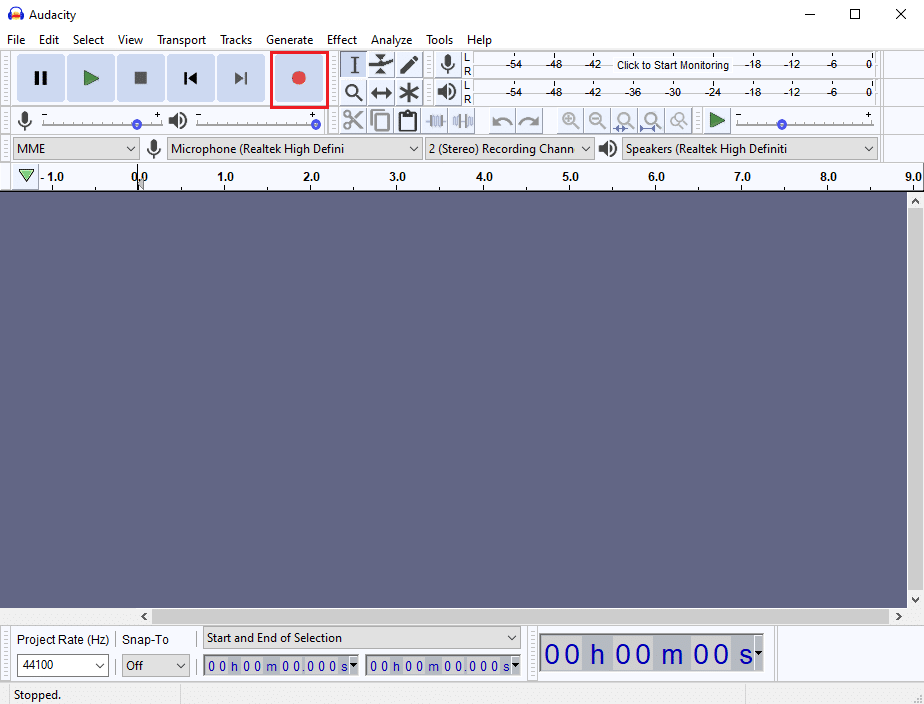Click 'Click to Start Monitoring' on the meter
Viewport: 924px width, 704px height.
coord(672,65)
